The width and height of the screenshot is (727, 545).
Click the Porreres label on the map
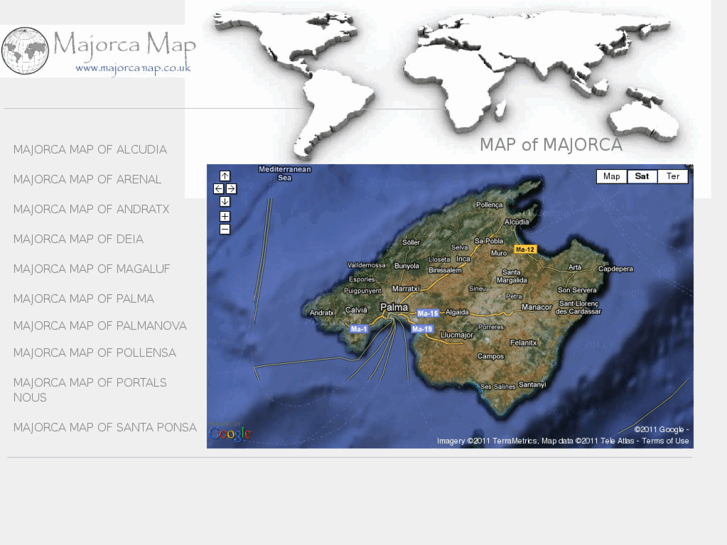pyautogui.click(x=491, y=327)
